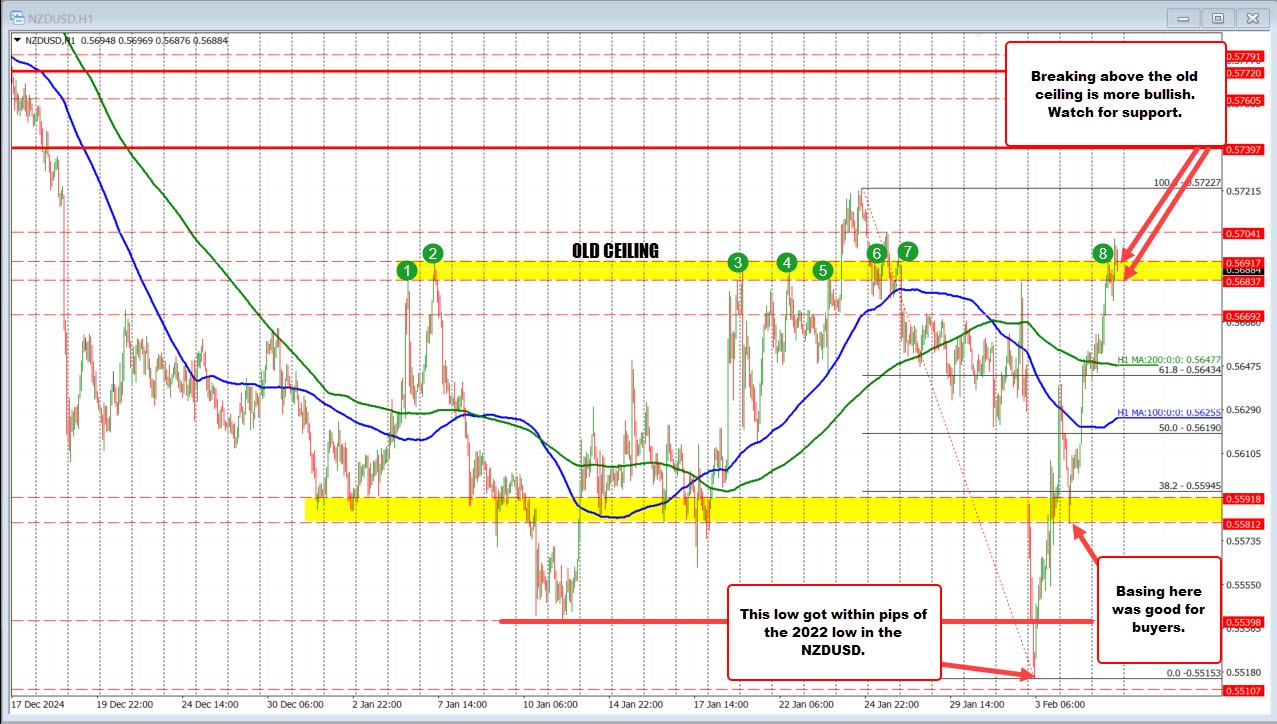Click the 0.56692 price label on axis
The height and width of the screenshot is (724, 1277).
coord(1244,315)
